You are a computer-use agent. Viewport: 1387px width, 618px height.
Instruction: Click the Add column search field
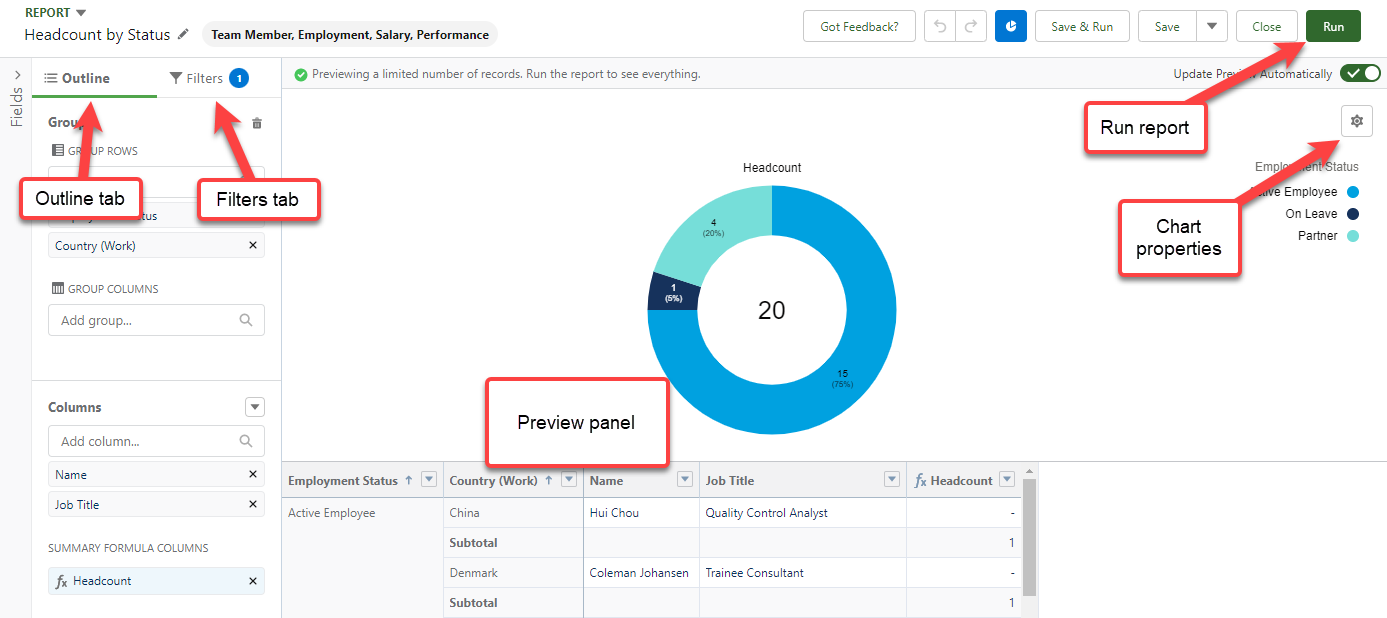[146, 441]
